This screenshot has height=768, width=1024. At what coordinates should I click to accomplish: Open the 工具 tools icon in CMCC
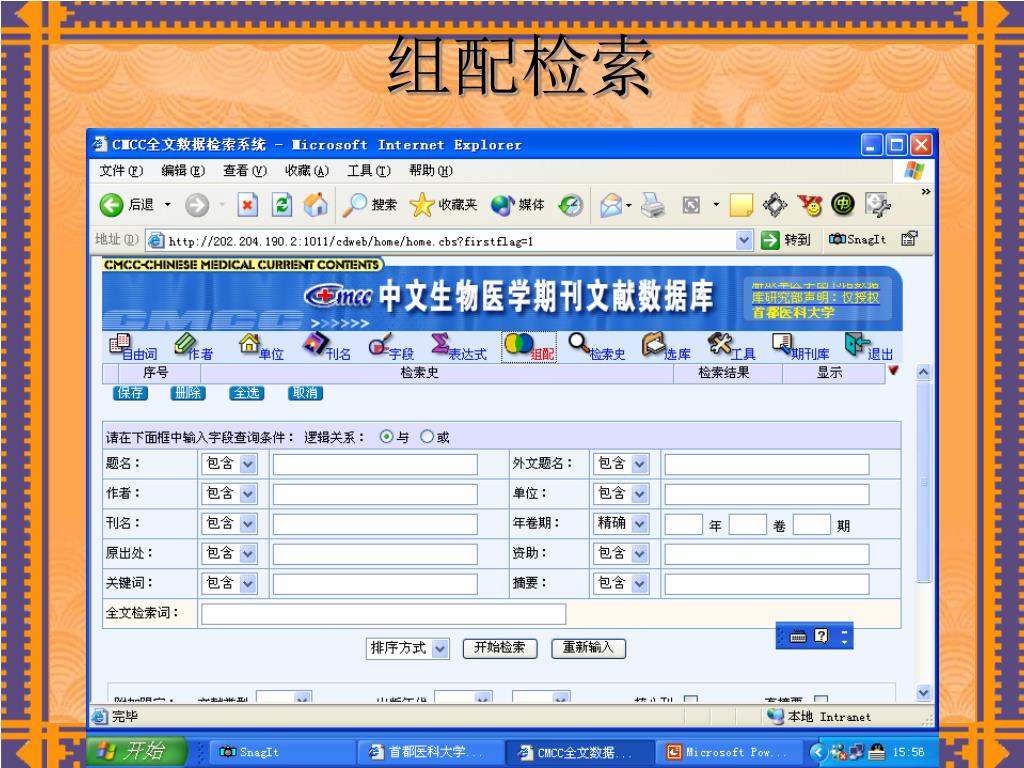pyautogui.click(x=731, y=347)
